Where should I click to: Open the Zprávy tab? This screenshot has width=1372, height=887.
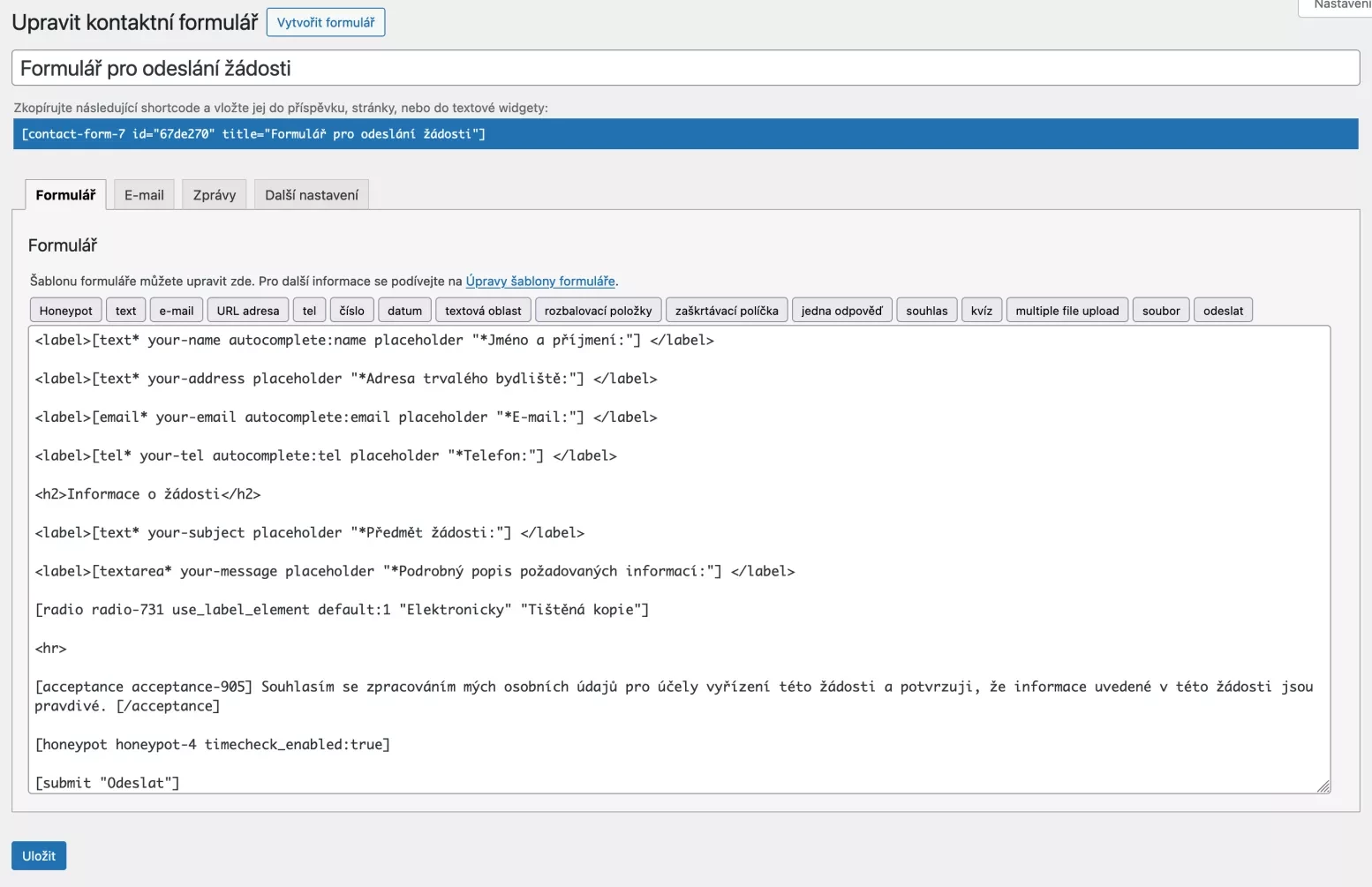[215, 195]
